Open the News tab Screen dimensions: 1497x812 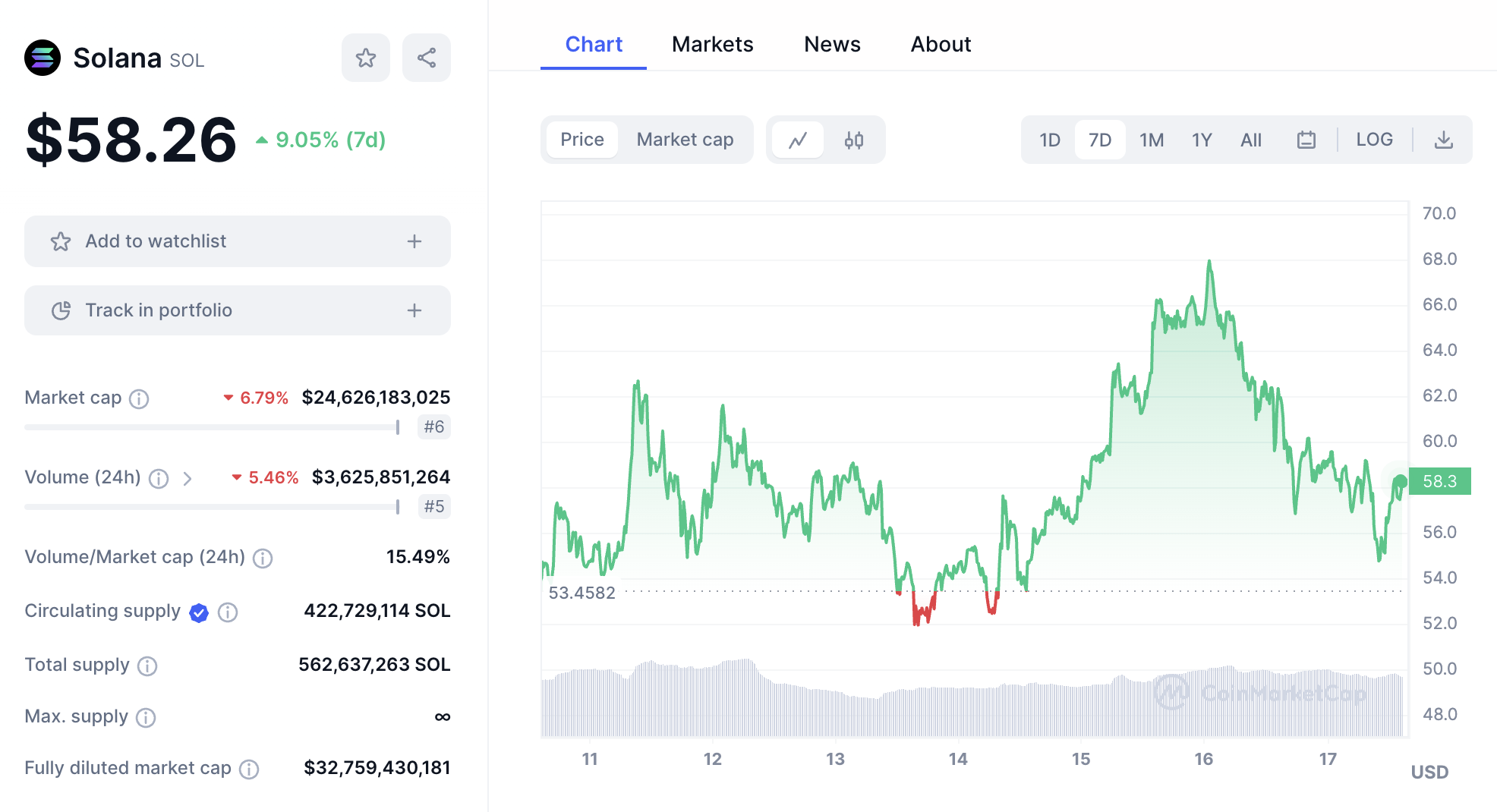[x=832, y=45]
